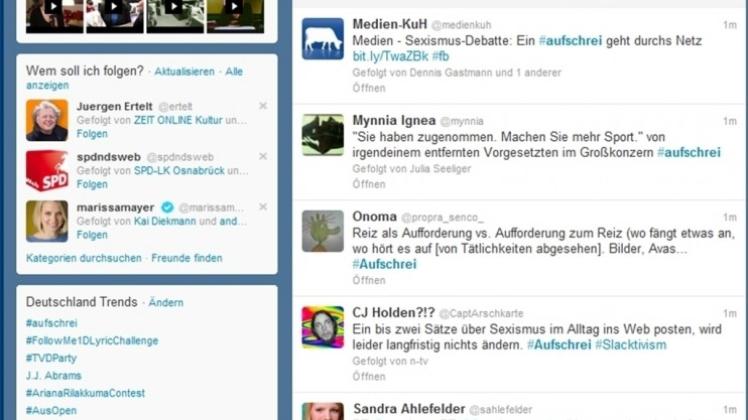The image size is (748, 420).
Task: Click Mynnia Ignea tweet 1m timestamp
Action: (730, 121)
